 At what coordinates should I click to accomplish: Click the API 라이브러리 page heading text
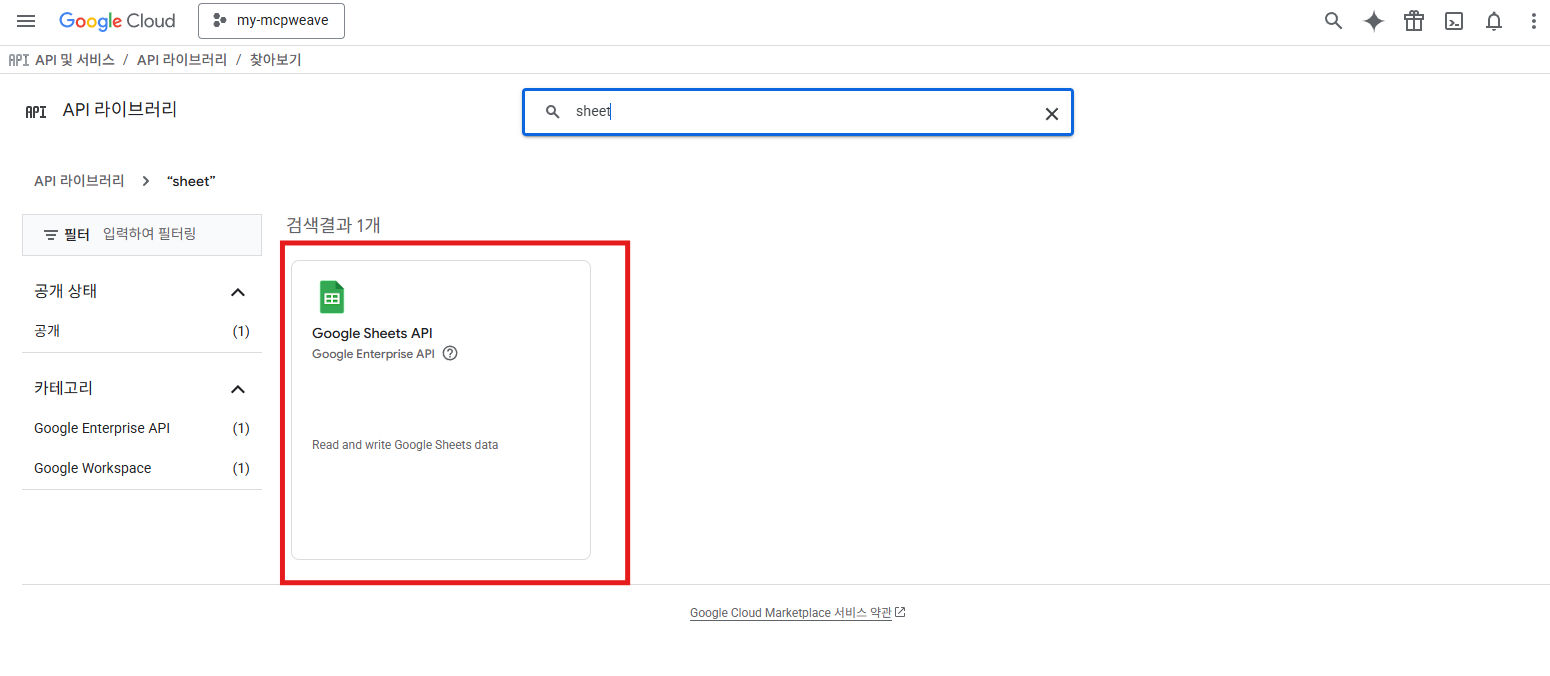coord(120,110)
